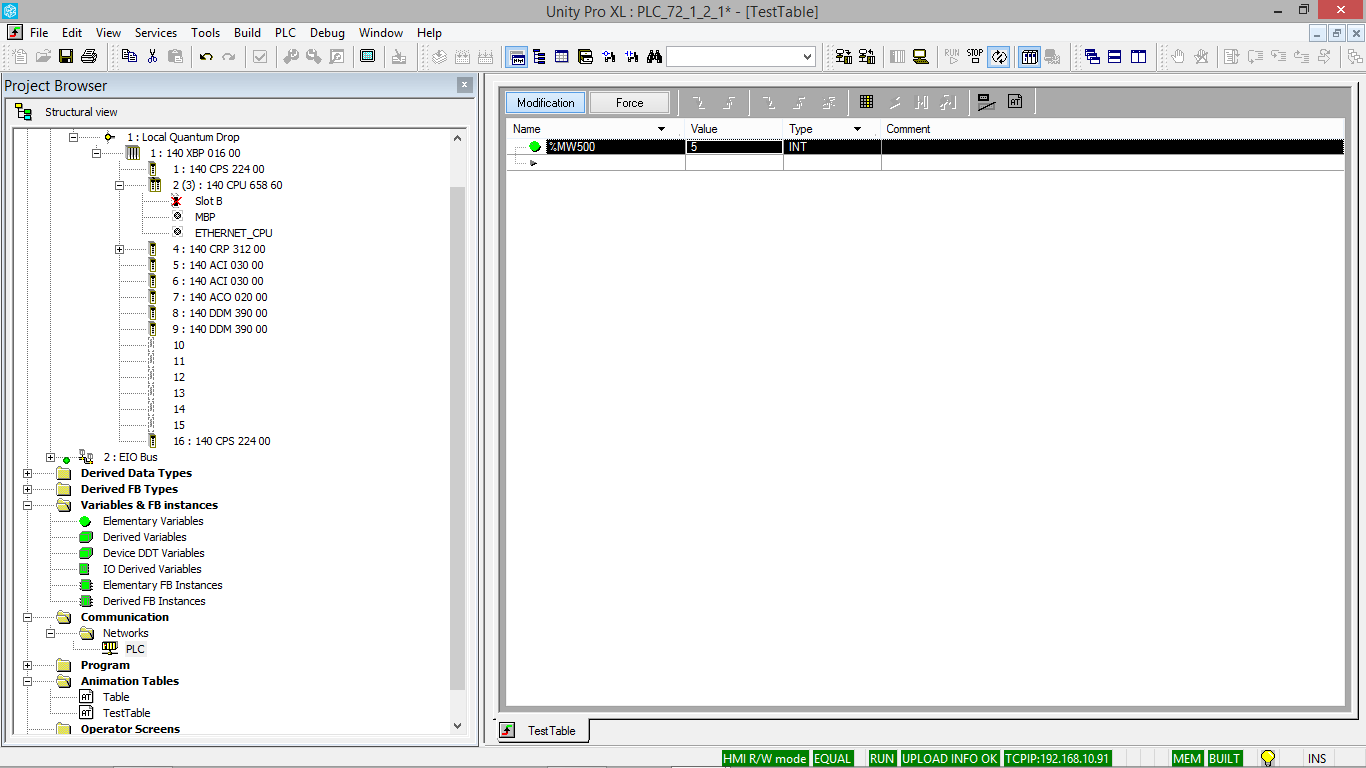Collapse the 140 CPU 658 60 node
This screenshot has width=1366, height=768.
[x=119, y=185]
